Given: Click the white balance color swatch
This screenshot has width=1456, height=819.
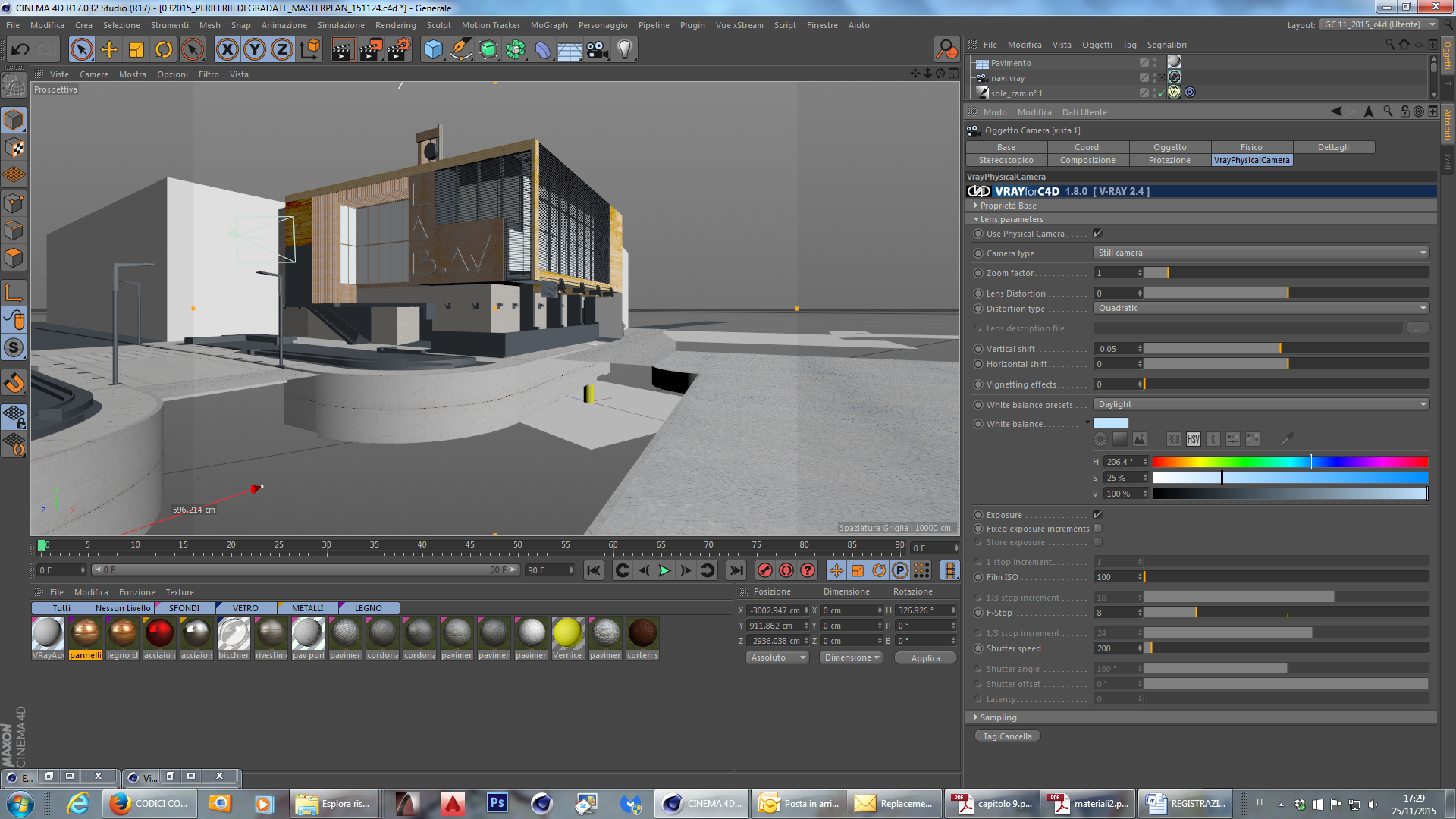Looking at the screenshot, I should (1111, 424).
